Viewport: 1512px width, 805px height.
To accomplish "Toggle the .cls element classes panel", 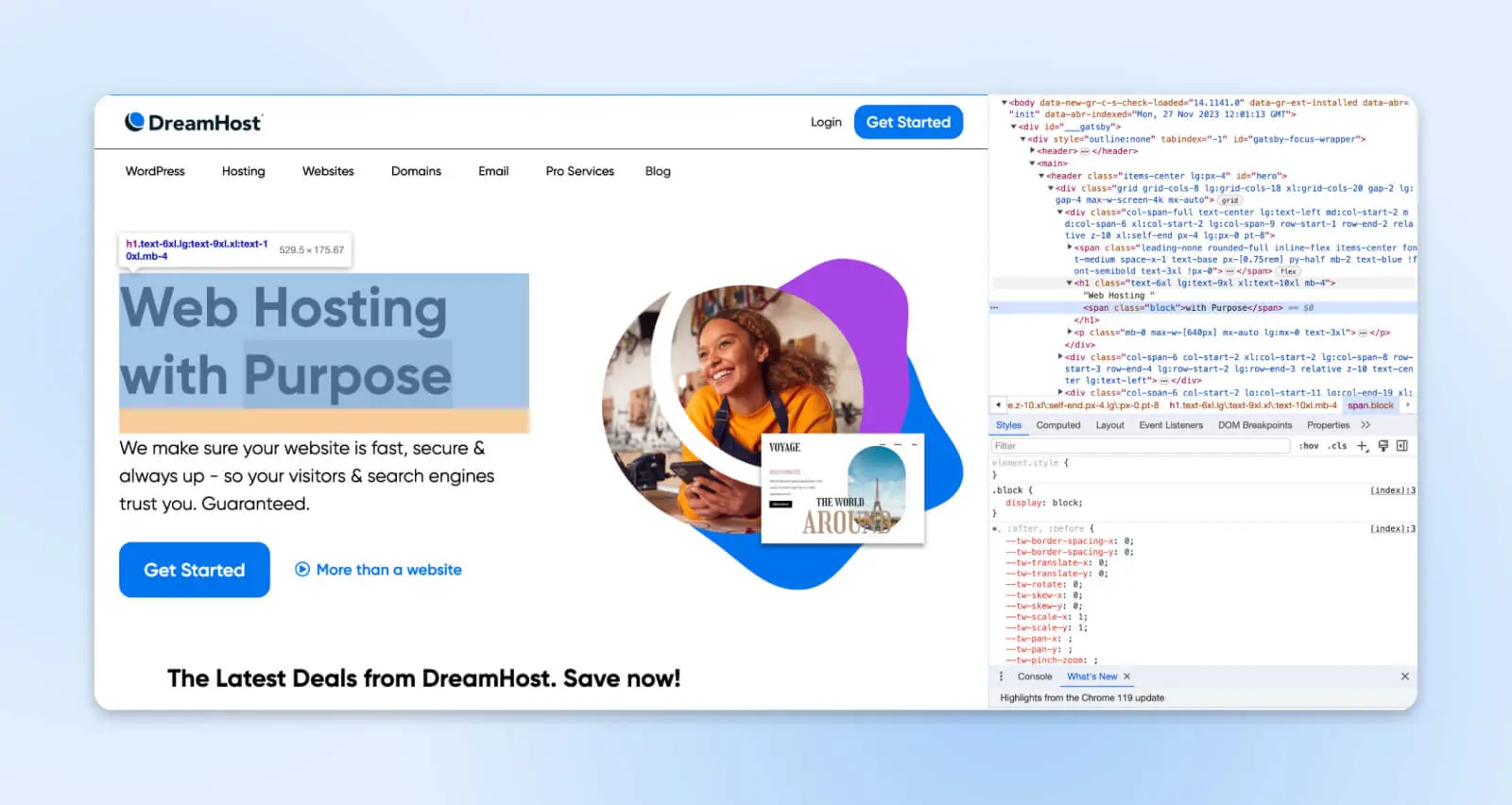I will [1337, 446].
